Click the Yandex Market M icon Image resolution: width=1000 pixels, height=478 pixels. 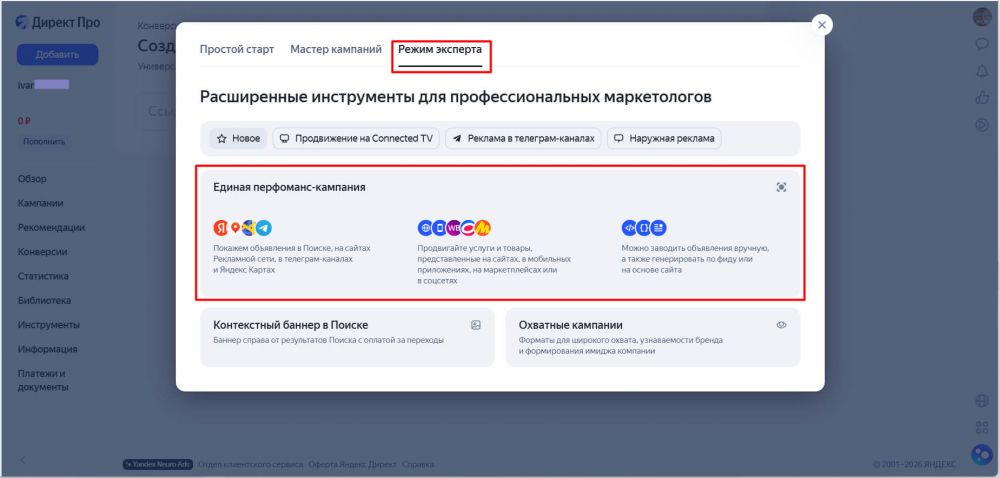tap(483, 228)
